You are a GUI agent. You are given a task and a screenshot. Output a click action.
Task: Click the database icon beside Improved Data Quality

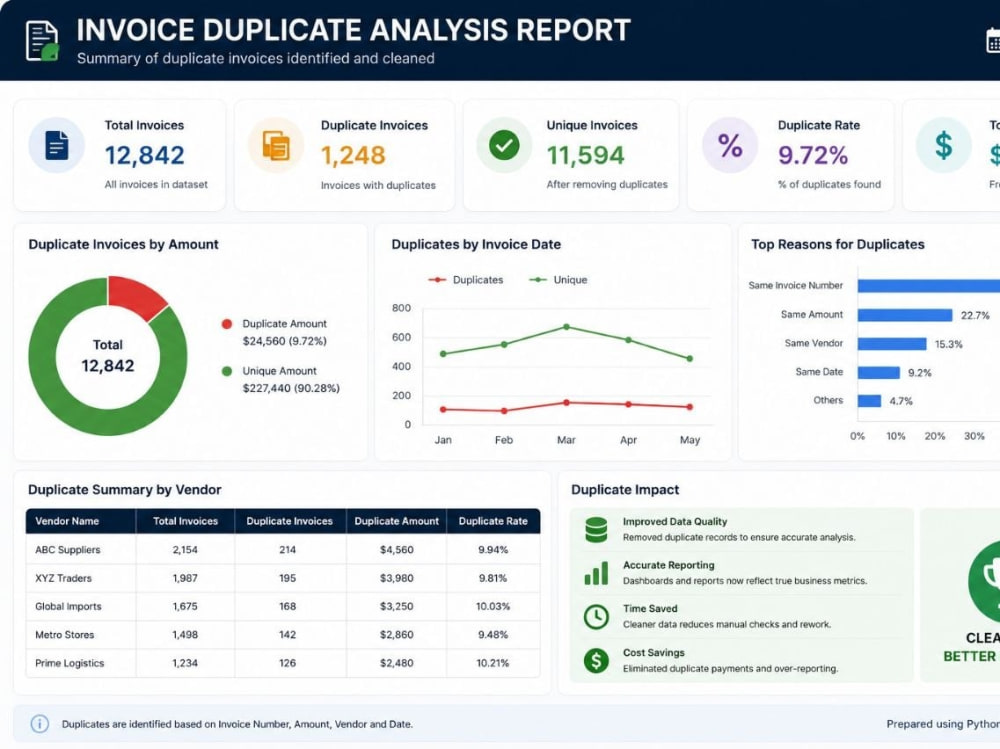596,530
